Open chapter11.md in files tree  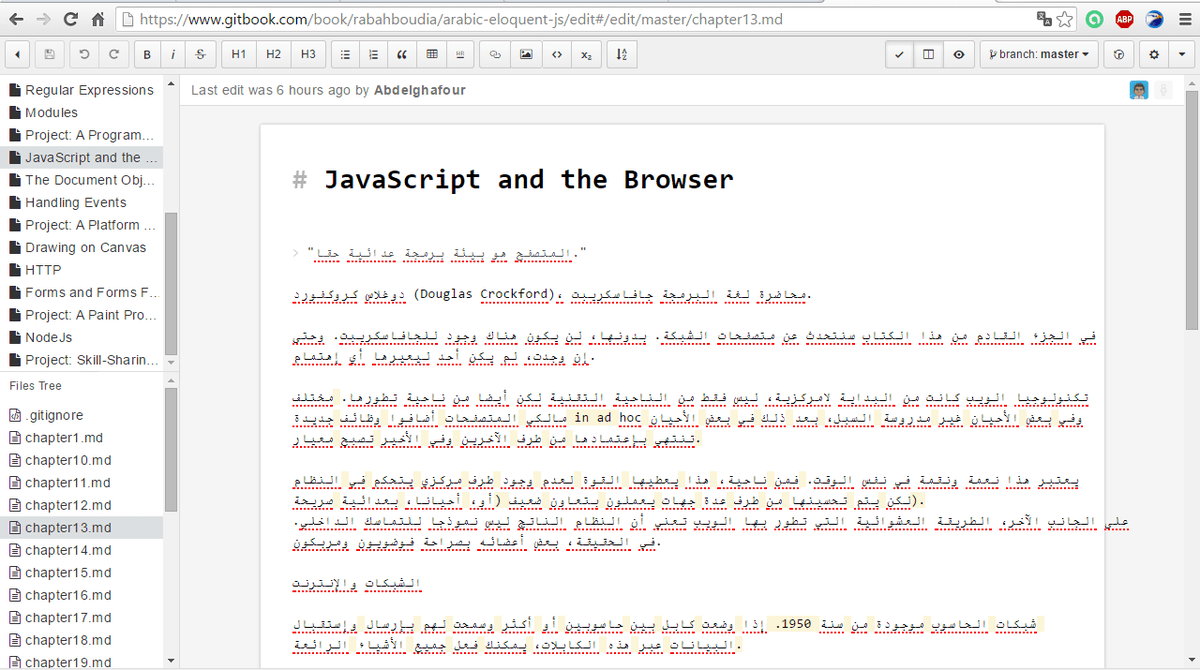(x=82, y=483)
